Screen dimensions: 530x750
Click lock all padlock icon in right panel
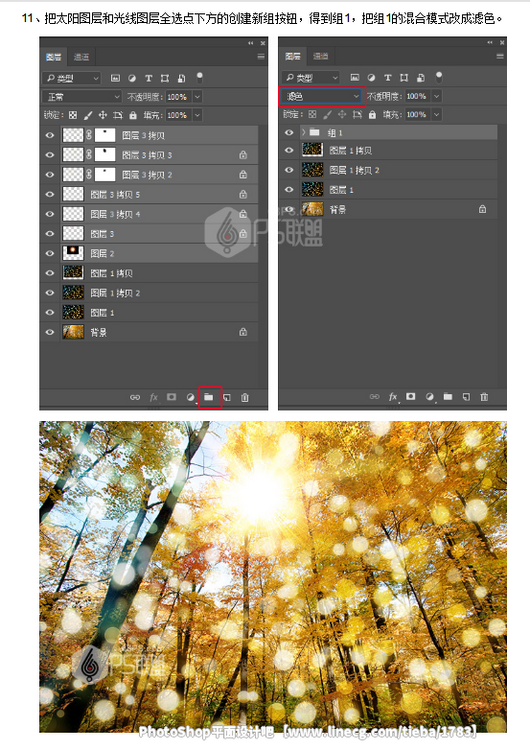(372, 114)
